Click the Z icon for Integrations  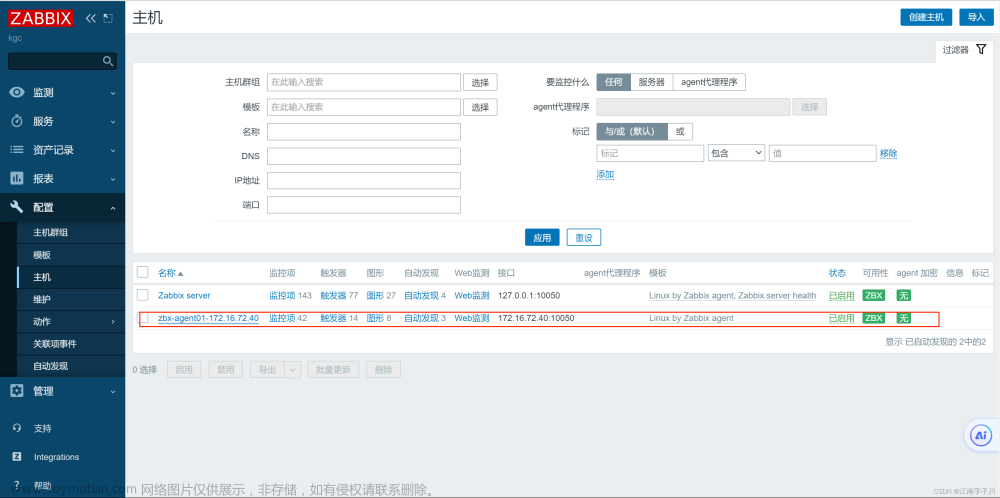[17, 457]
